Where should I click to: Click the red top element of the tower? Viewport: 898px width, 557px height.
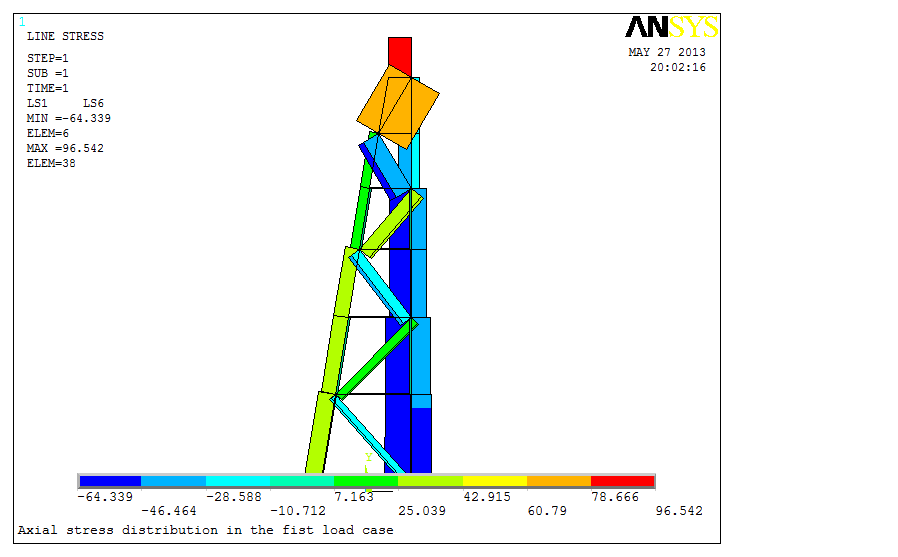[x=400, y=56]
